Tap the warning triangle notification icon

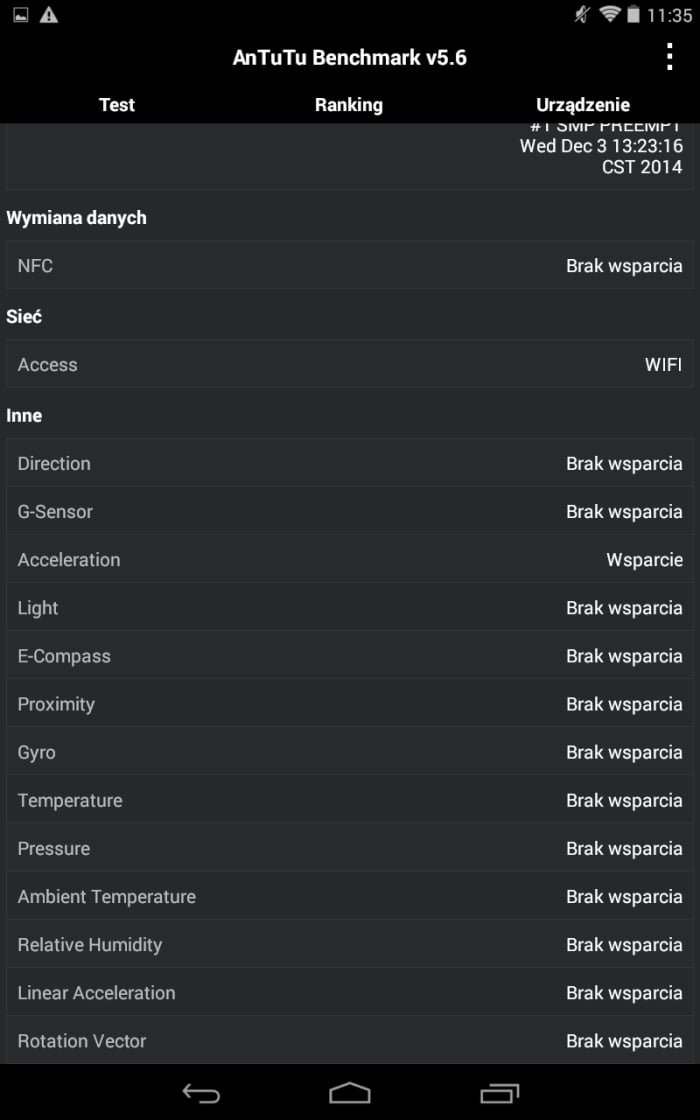(x=49, y=14)
